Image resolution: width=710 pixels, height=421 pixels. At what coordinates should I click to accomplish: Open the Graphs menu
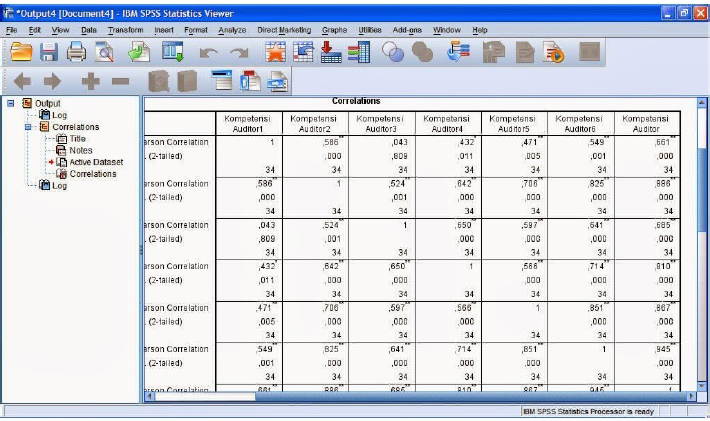(334, 30)
